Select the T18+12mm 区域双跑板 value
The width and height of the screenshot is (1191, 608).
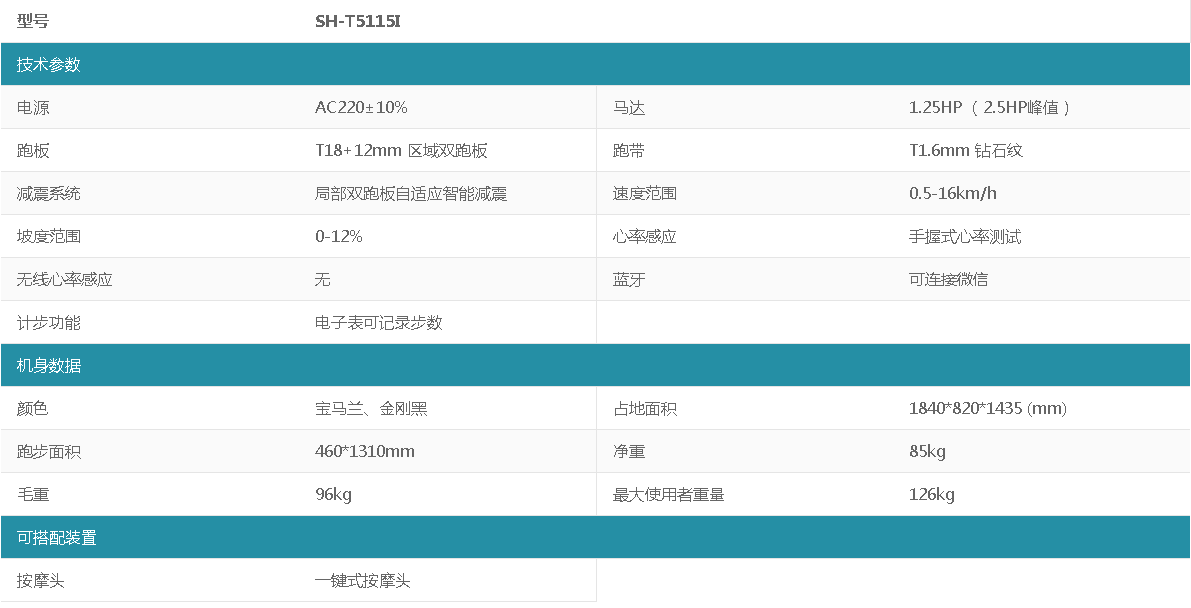401,150
